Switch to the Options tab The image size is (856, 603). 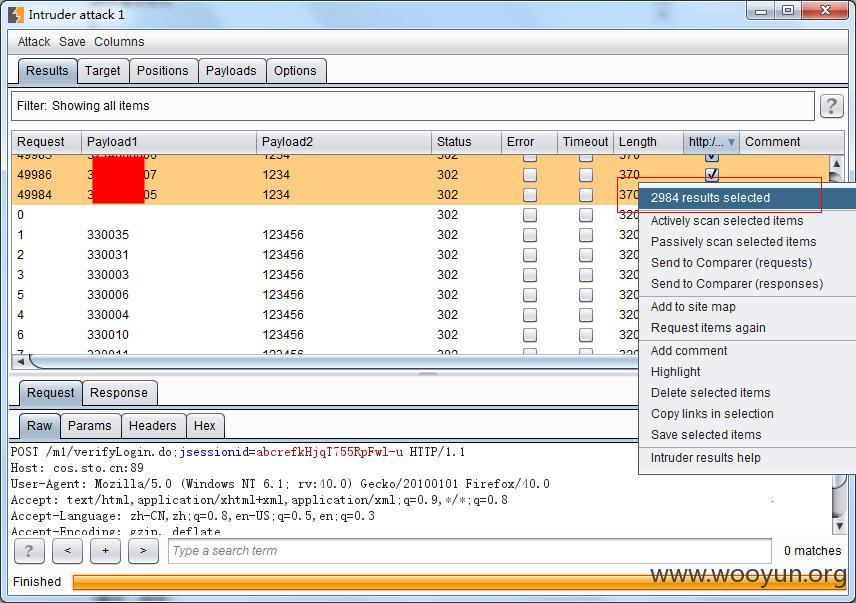click(x=295, y=71)
